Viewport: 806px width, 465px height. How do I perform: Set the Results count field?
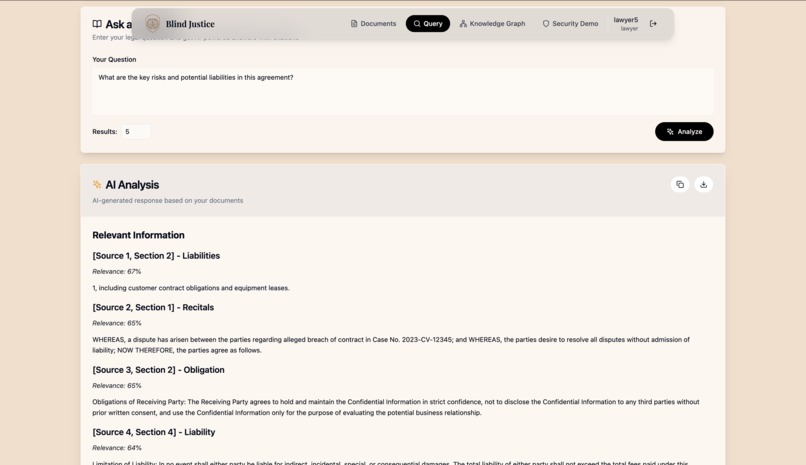click(x=136, y=132)
